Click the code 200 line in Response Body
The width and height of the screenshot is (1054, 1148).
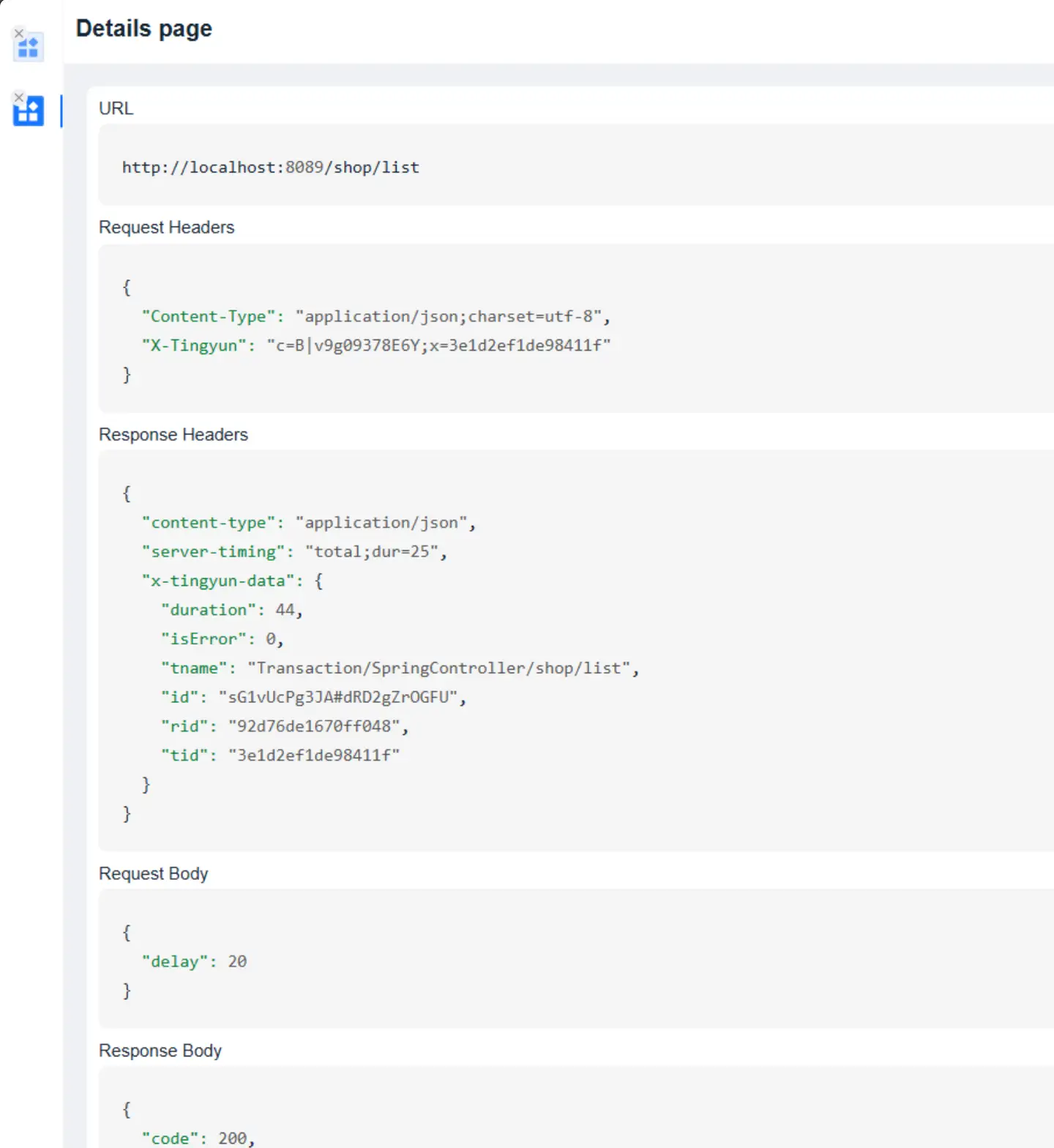[x=198, y=1138]
